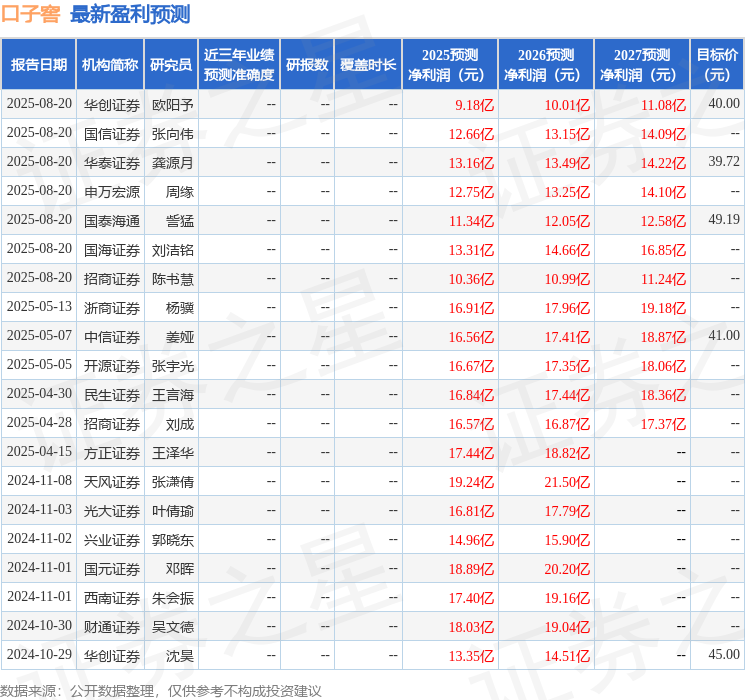This screenshot has height=700, width=745.
Task: Click analyst name 张宇光
Action: coord(172,366)
